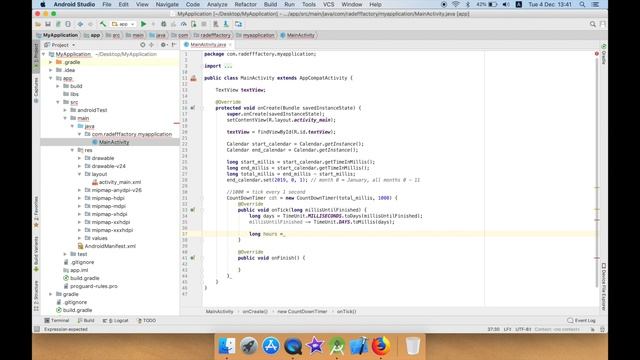
Task: Click the Search Everywhere magnifier in toolbar
Action: pyautogui.click(x=593, y=24)
